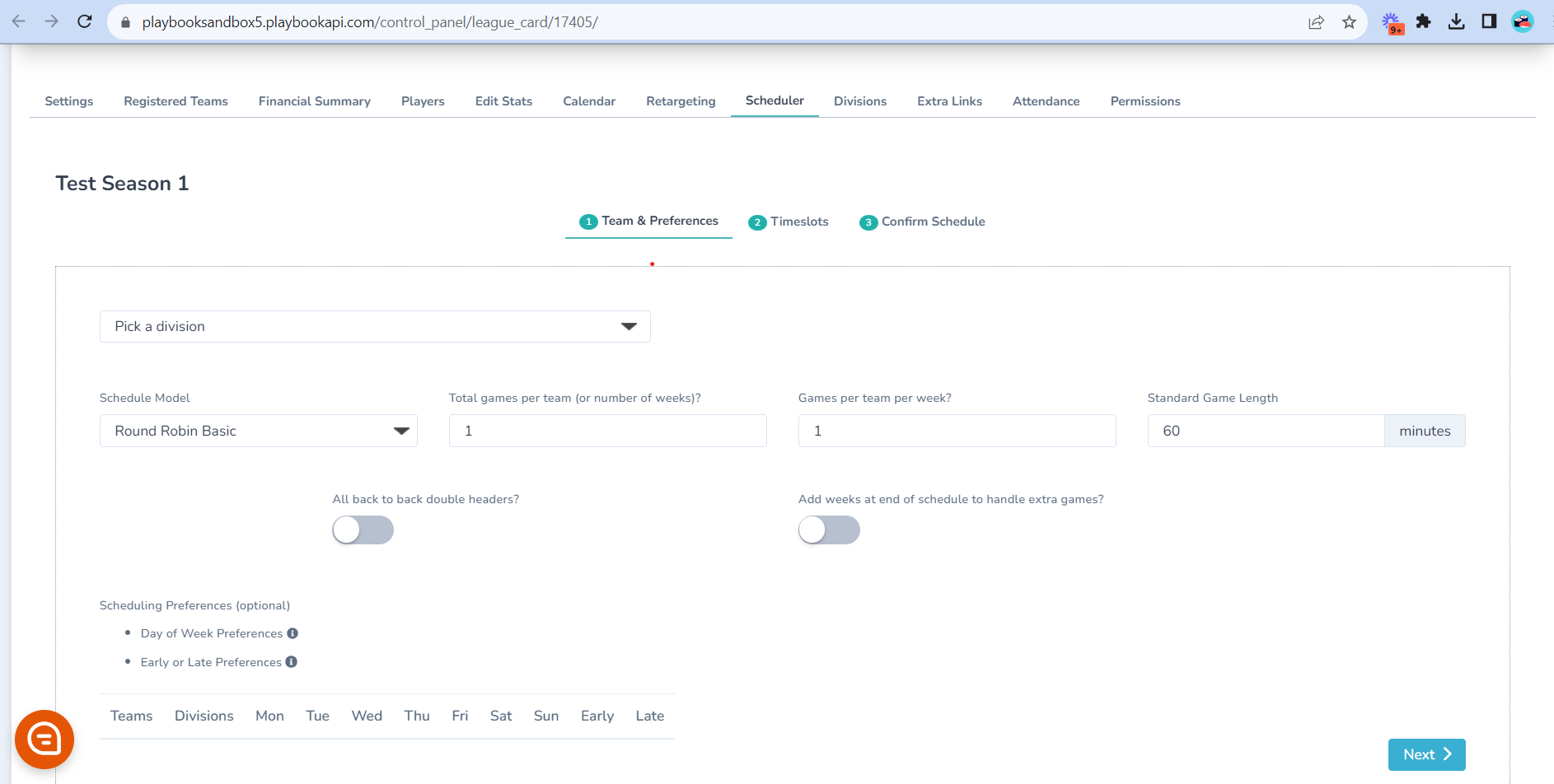Click info icon for Day of Week Preferences
This screenshot has width=1554, height=784.
(x=293, y=633)
